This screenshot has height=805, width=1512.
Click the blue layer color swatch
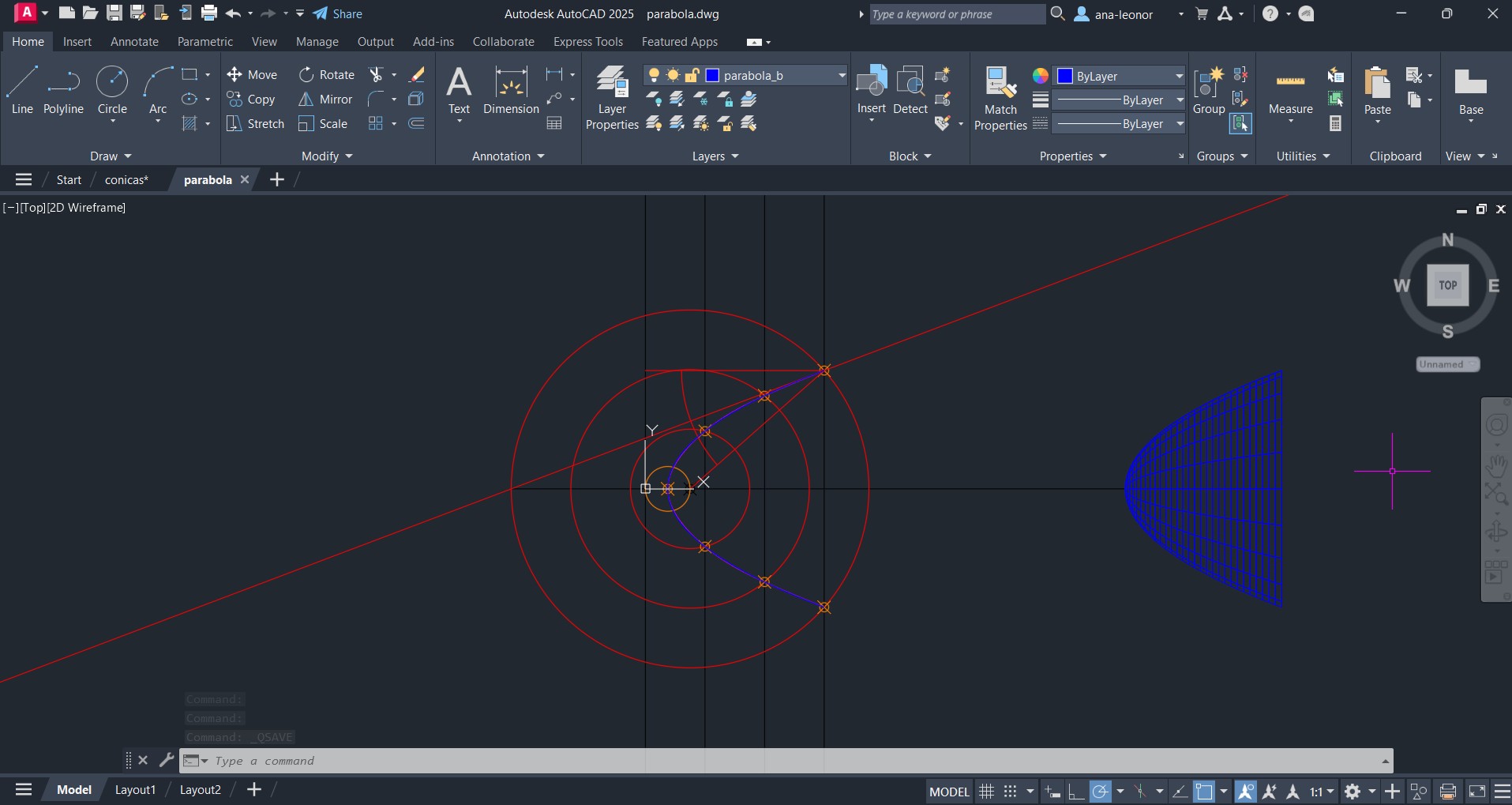pos(712,75)
